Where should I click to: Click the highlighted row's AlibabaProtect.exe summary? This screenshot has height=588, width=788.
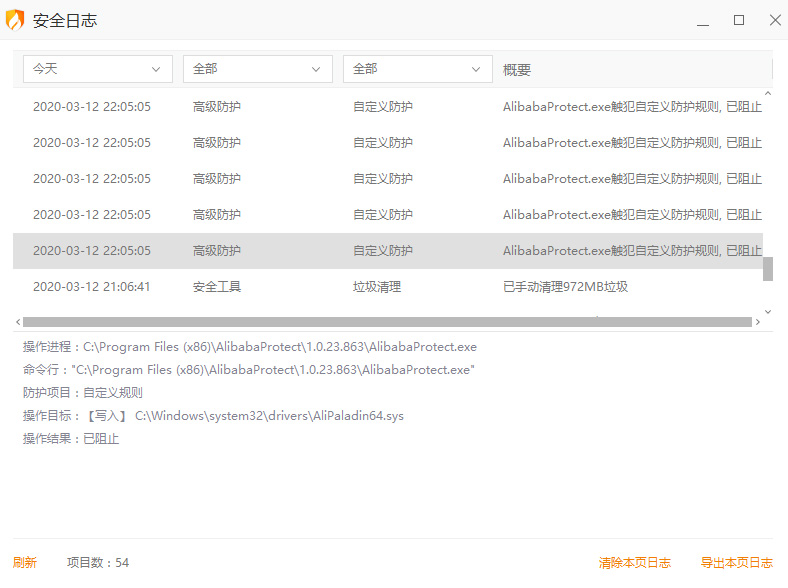[632, 250]
